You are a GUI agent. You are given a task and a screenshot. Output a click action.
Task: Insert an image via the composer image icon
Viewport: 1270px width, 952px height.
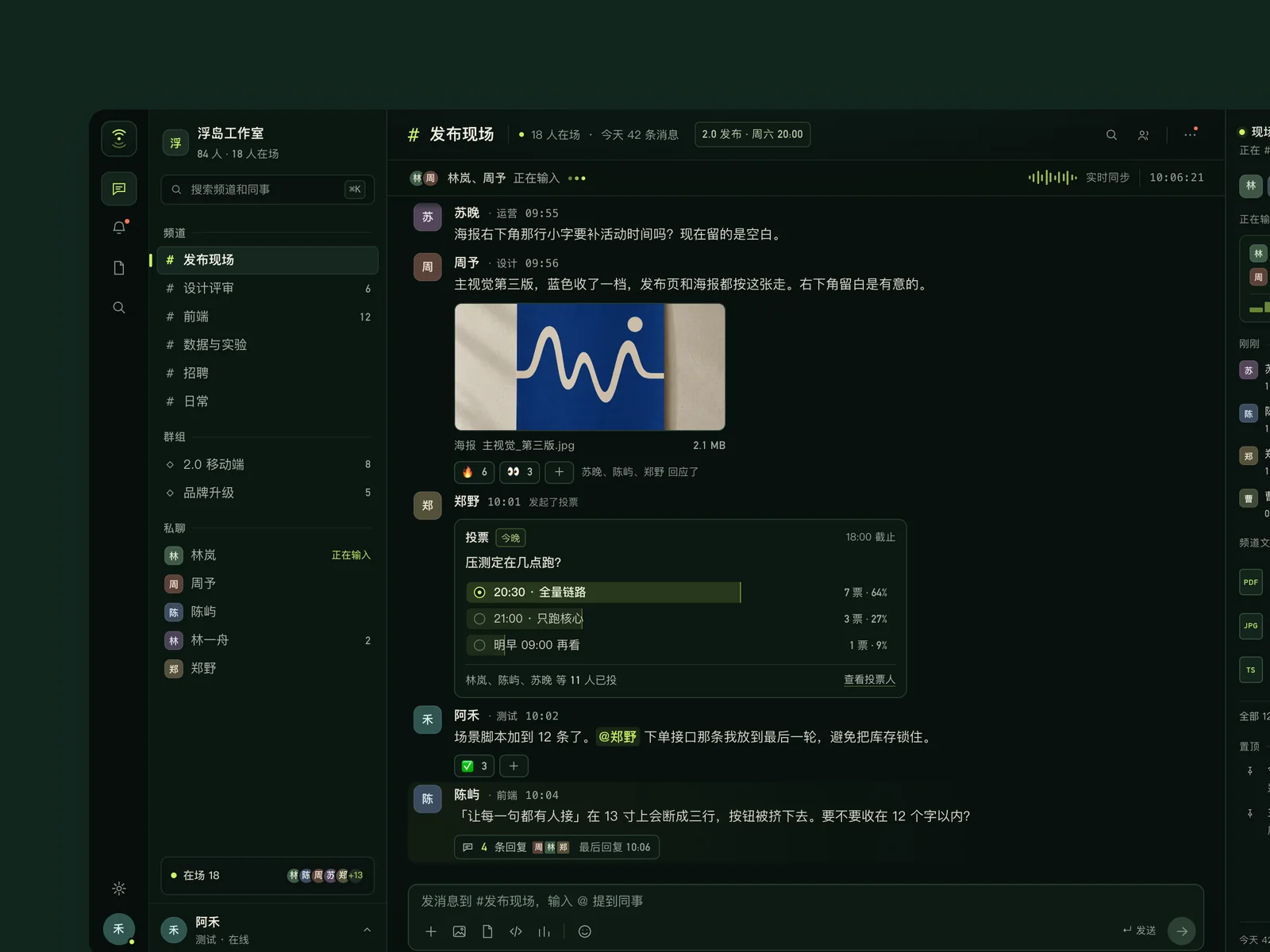tap(459, 931)
